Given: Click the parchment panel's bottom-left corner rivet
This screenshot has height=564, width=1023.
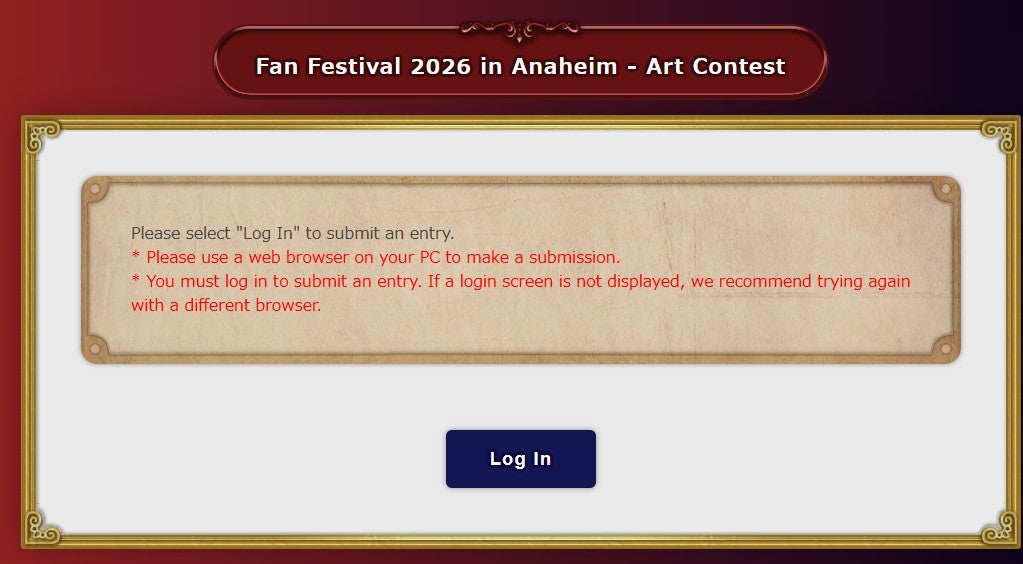Looking at the screenshot, I should (97, 347).
